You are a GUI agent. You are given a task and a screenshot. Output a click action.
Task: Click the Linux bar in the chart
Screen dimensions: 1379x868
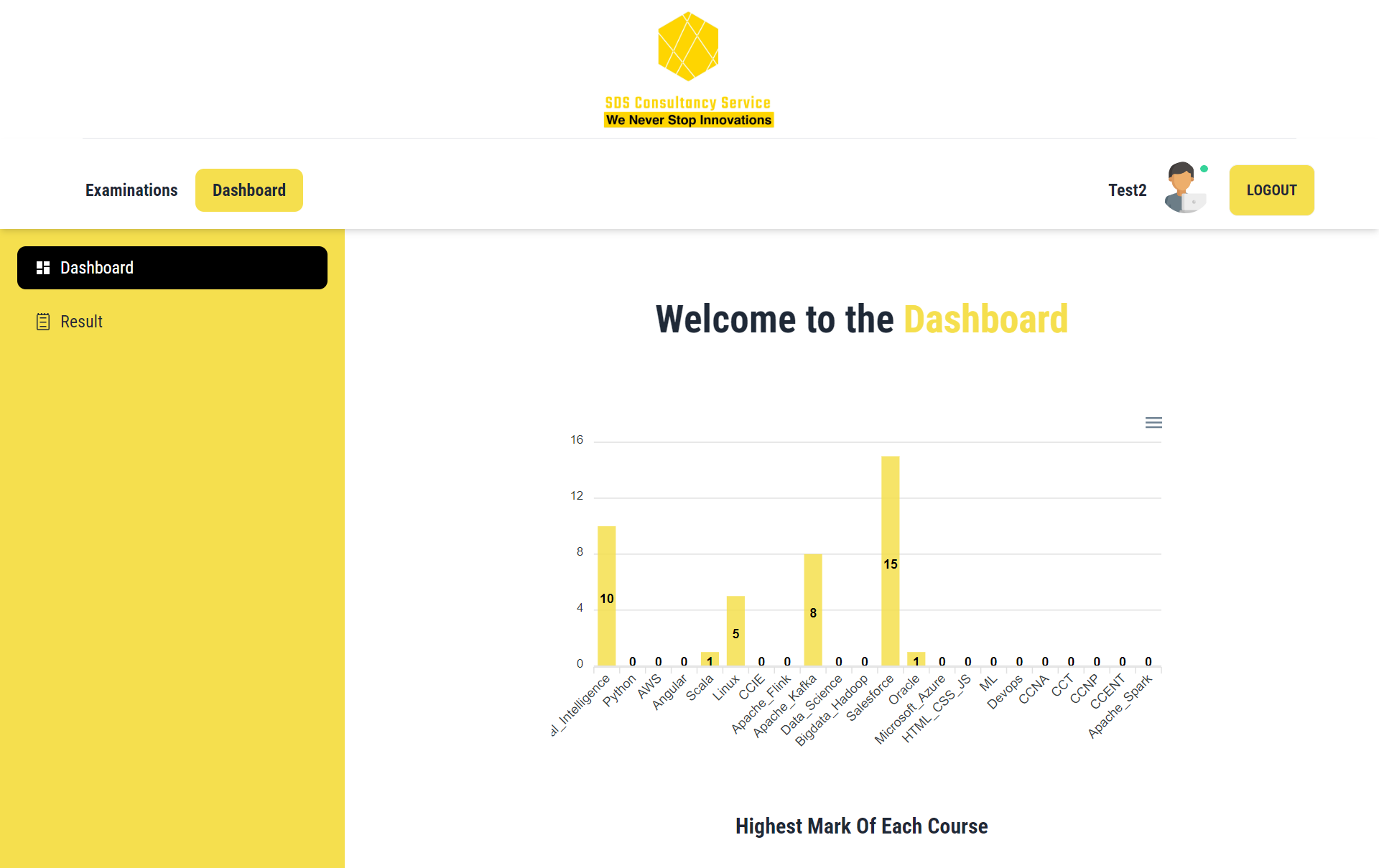pos(733,620)
